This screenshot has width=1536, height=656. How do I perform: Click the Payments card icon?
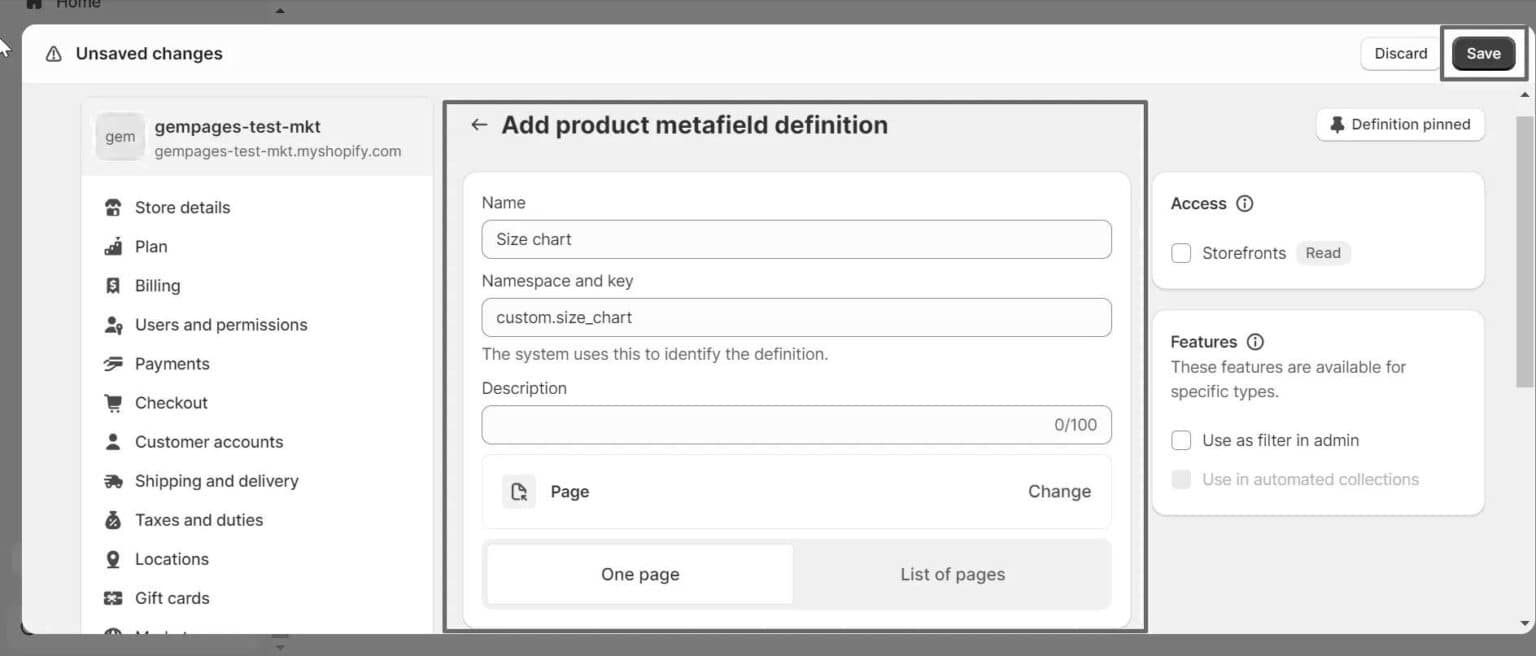(113, 364)
